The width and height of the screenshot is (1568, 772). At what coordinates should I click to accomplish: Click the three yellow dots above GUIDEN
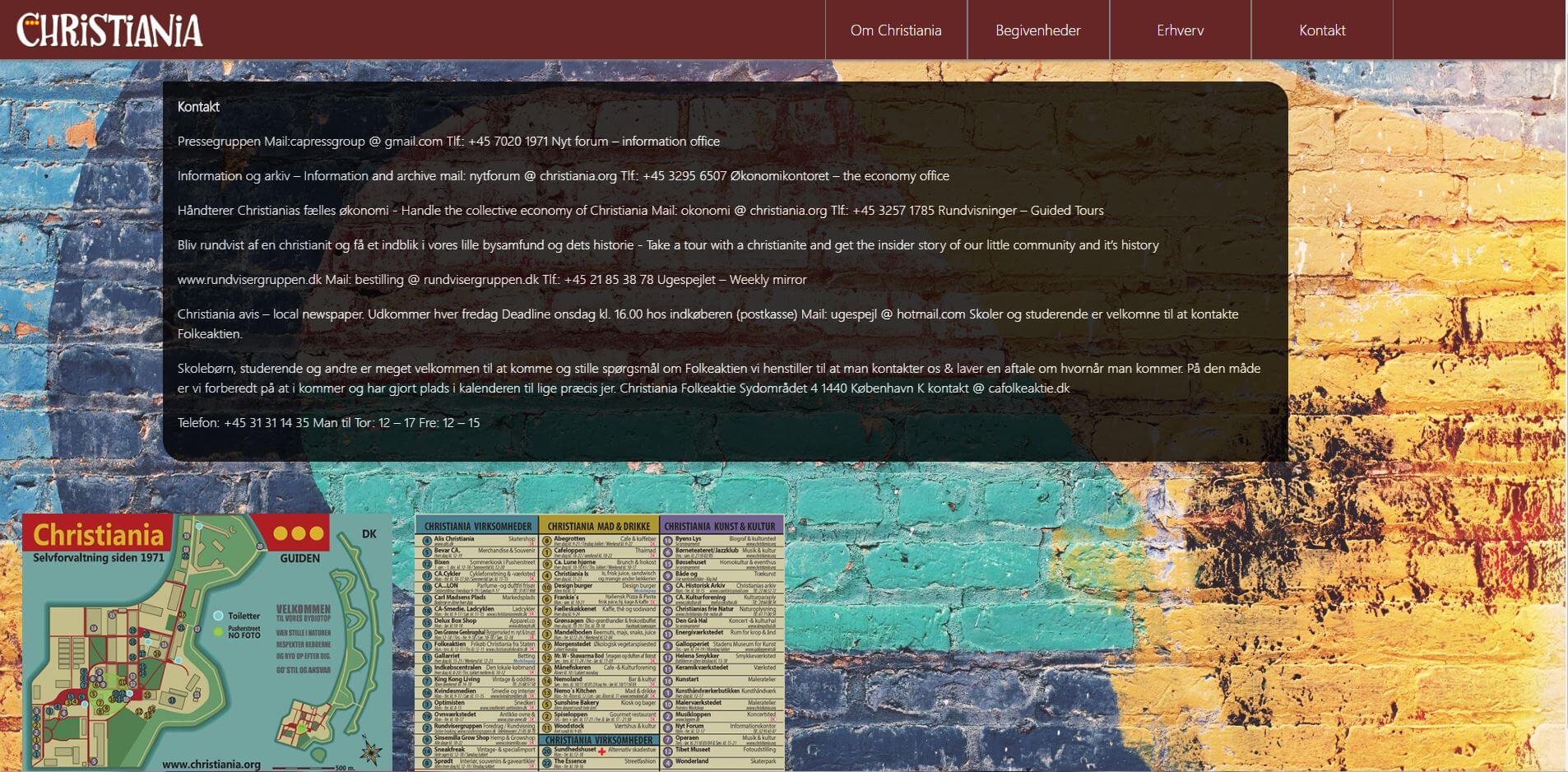click(298, 533)
